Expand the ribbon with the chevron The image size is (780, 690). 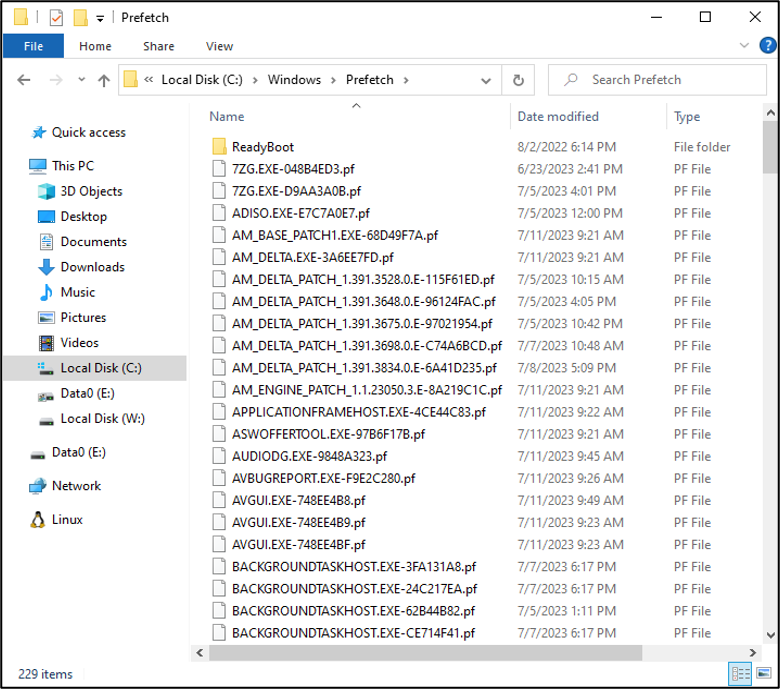pos(744,45)
